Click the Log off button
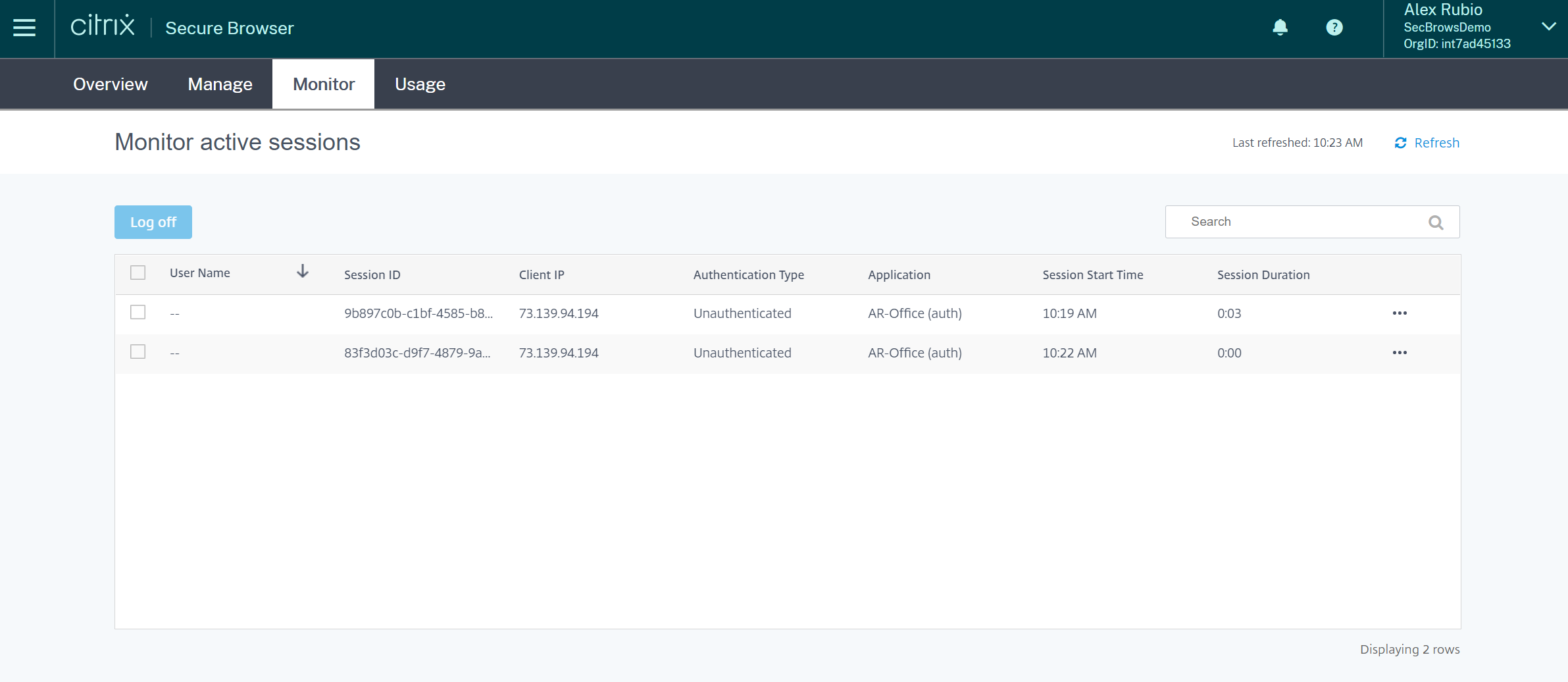Image resolution: width=1568 pixels, height=682 pixels. click(x=153, y=223)
